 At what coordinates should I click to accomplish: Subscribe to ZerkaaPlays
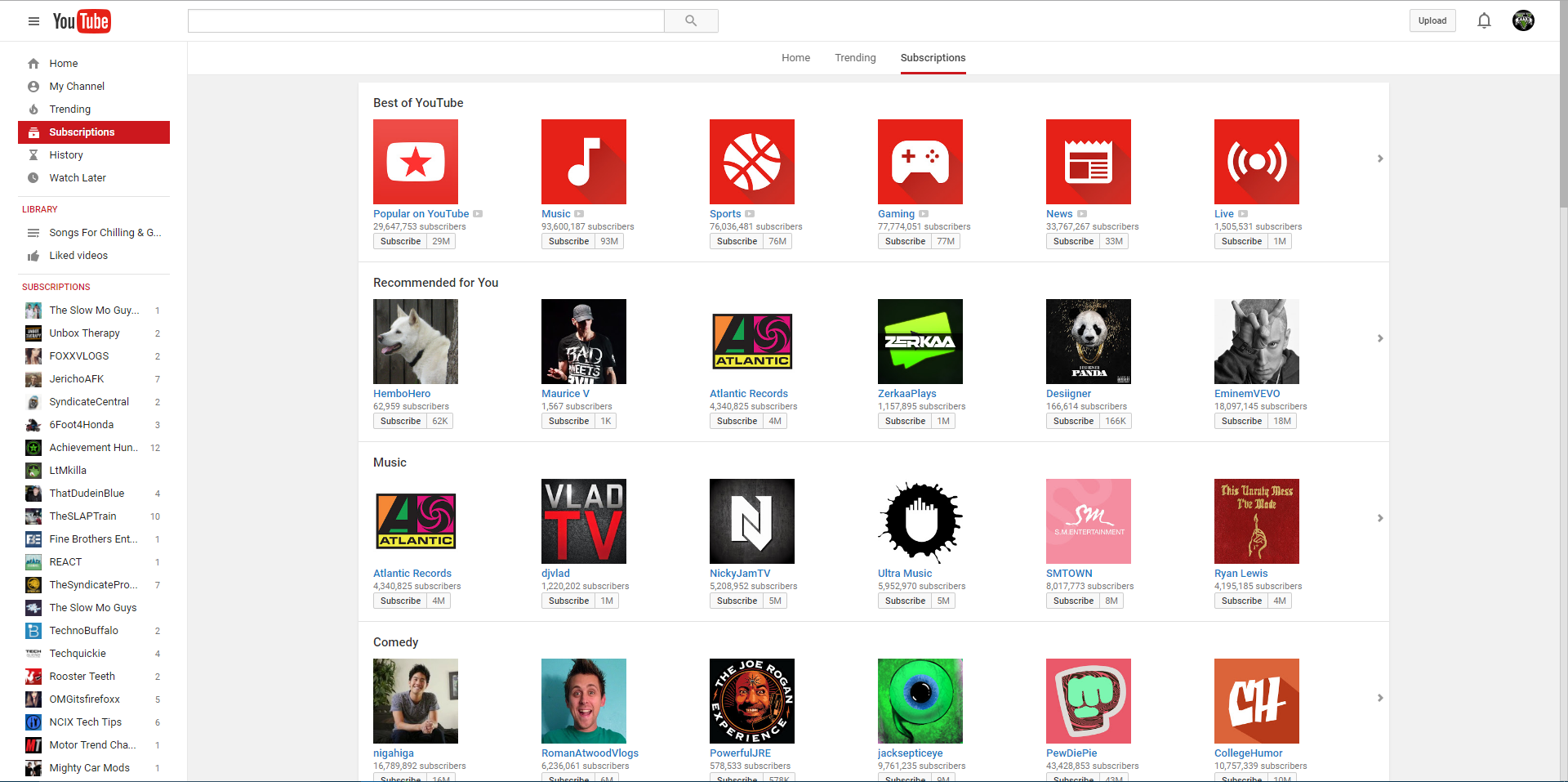pyautogui.click(x=905, y=421)
